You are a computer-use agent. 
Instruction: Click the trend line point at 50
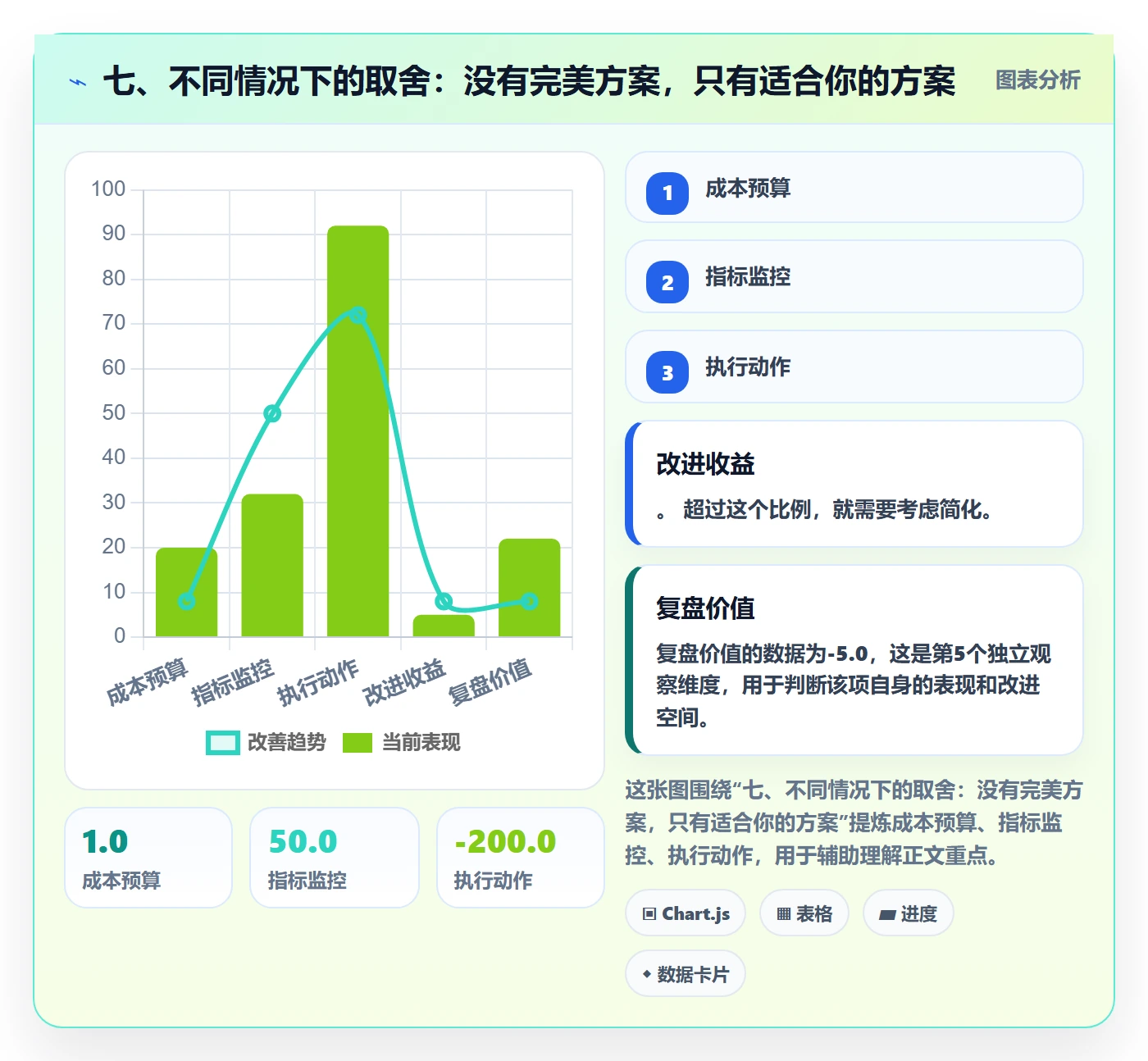[272, 413]
